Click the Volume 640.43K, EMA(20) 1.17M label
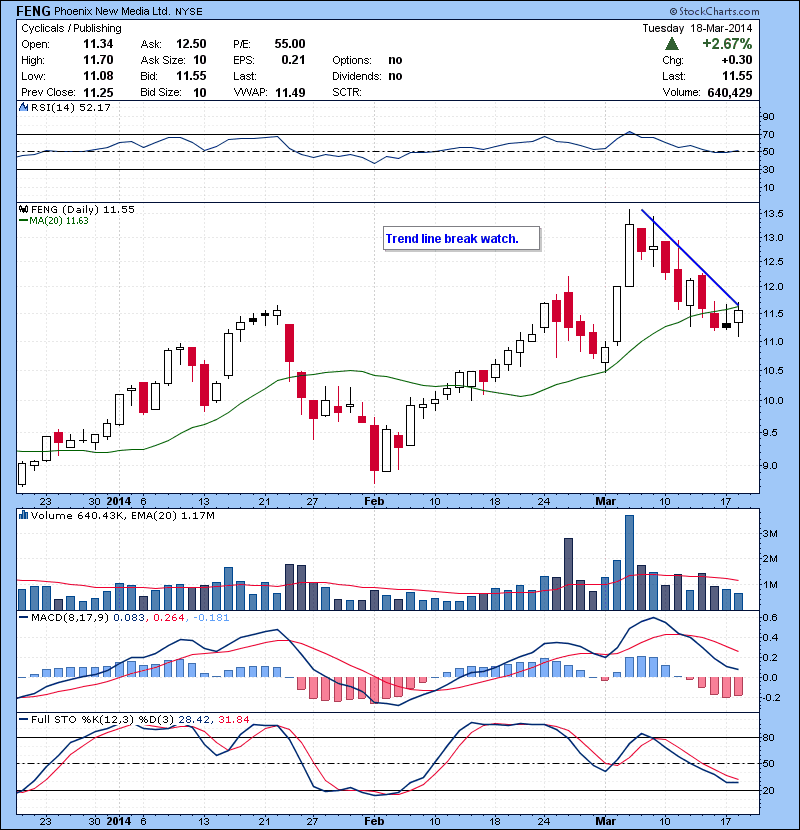 click(123, 515)
